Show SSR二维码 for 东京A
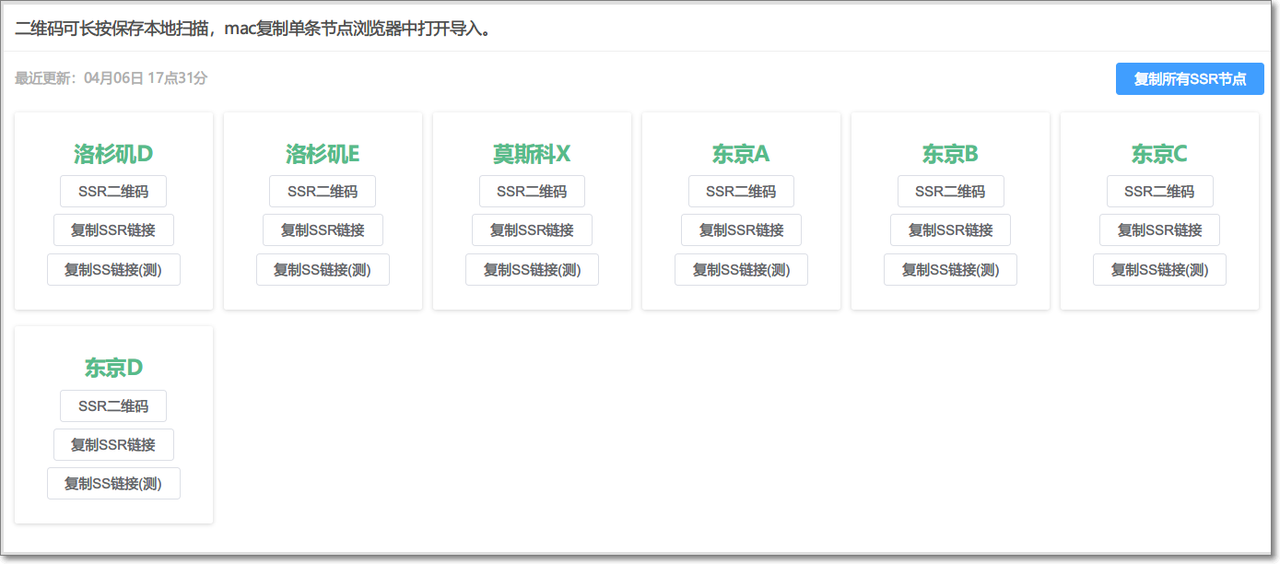 741,191
